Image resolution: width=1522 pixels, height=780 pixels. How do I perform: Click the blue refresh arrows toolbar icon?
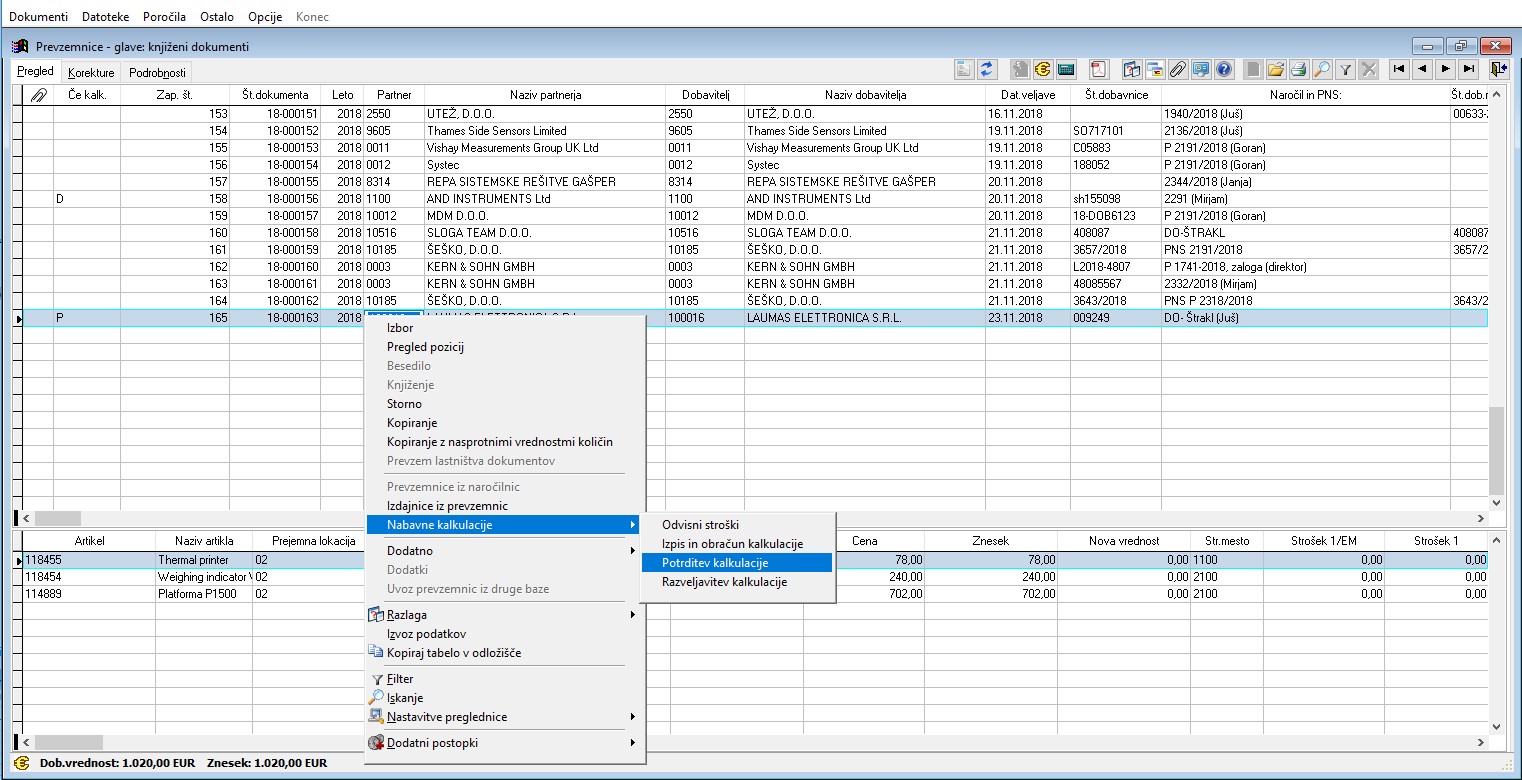pos(987,70)
